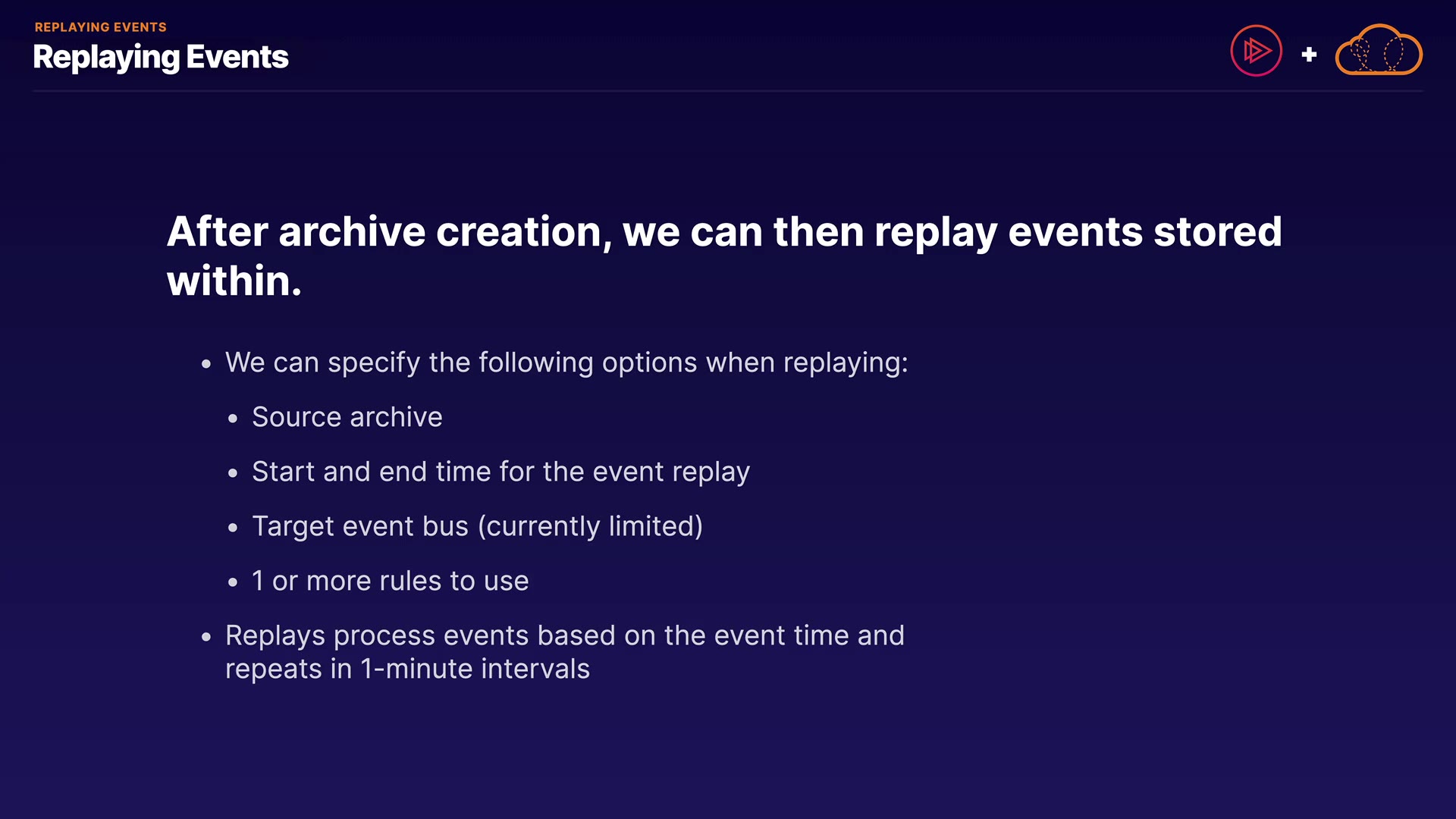Click the heading line 'After archive creation'
Viewport: 1456px width, 819px height.
point(724,231)
